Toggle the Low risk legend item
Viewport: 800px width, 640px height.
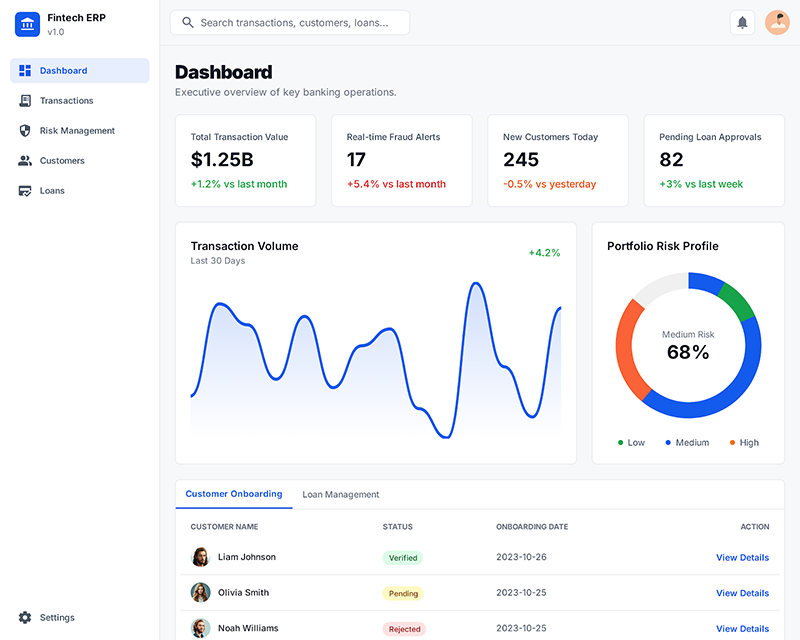coord(630,442)
